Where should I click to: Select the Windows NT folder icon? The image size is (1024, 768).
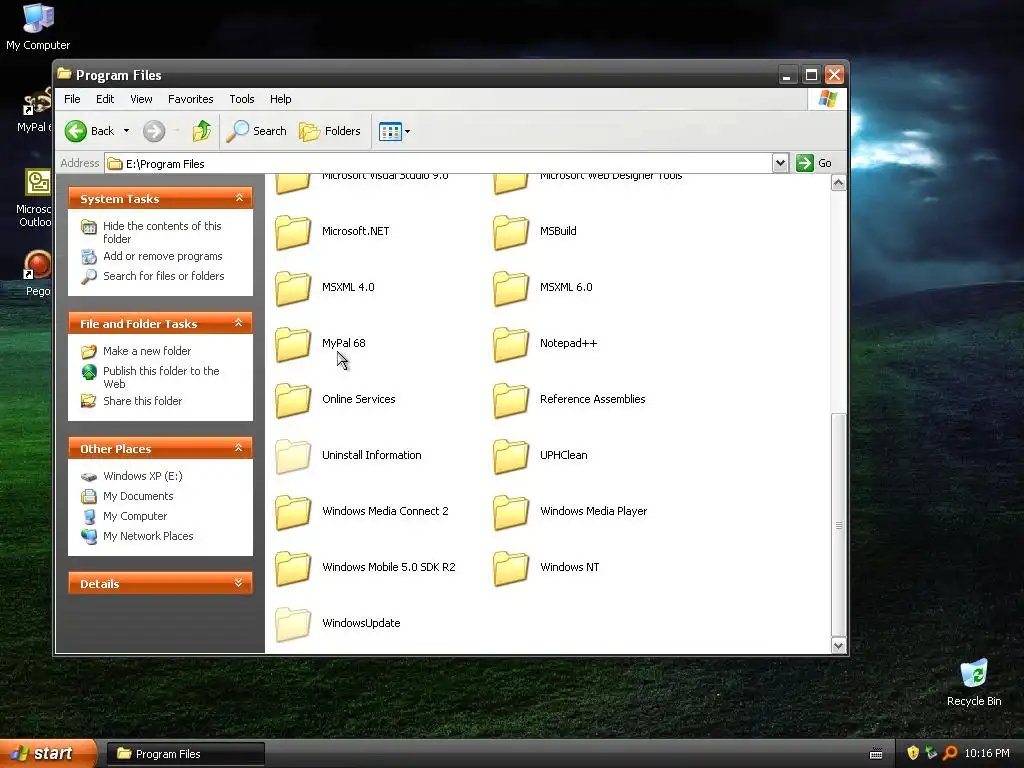pos(511,569)
